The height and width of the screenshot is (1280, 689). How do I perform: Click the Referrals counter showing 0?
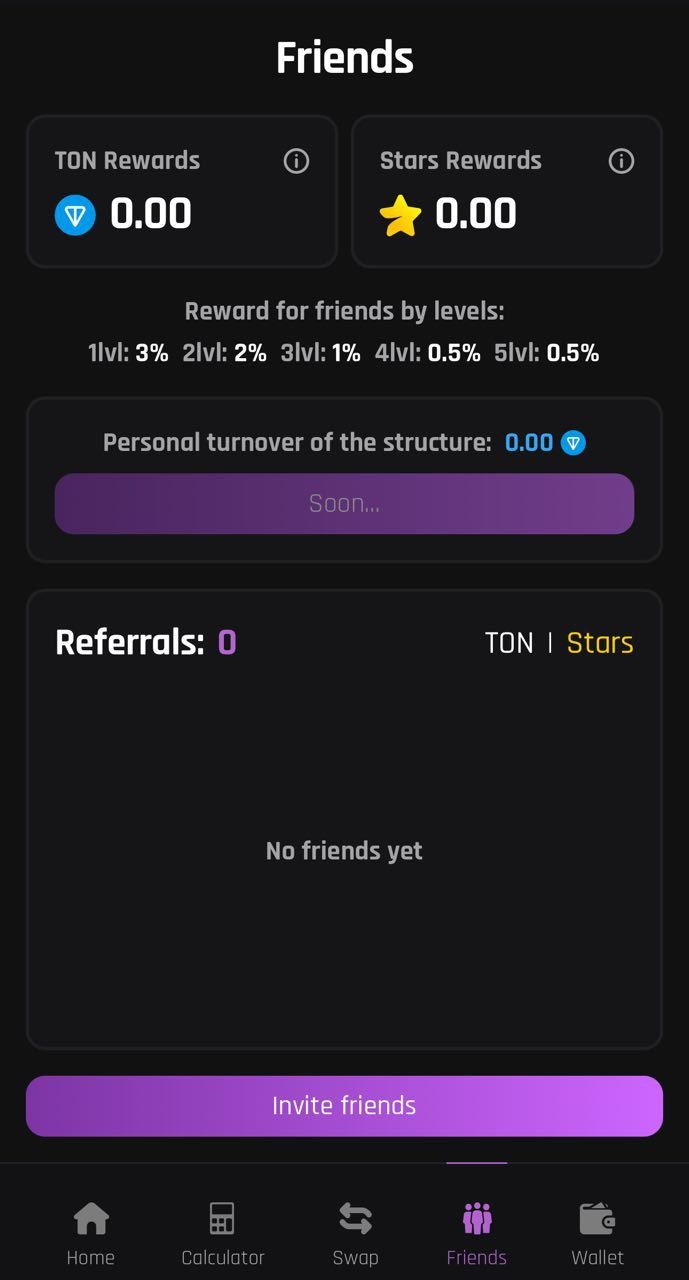click(227, 642)
